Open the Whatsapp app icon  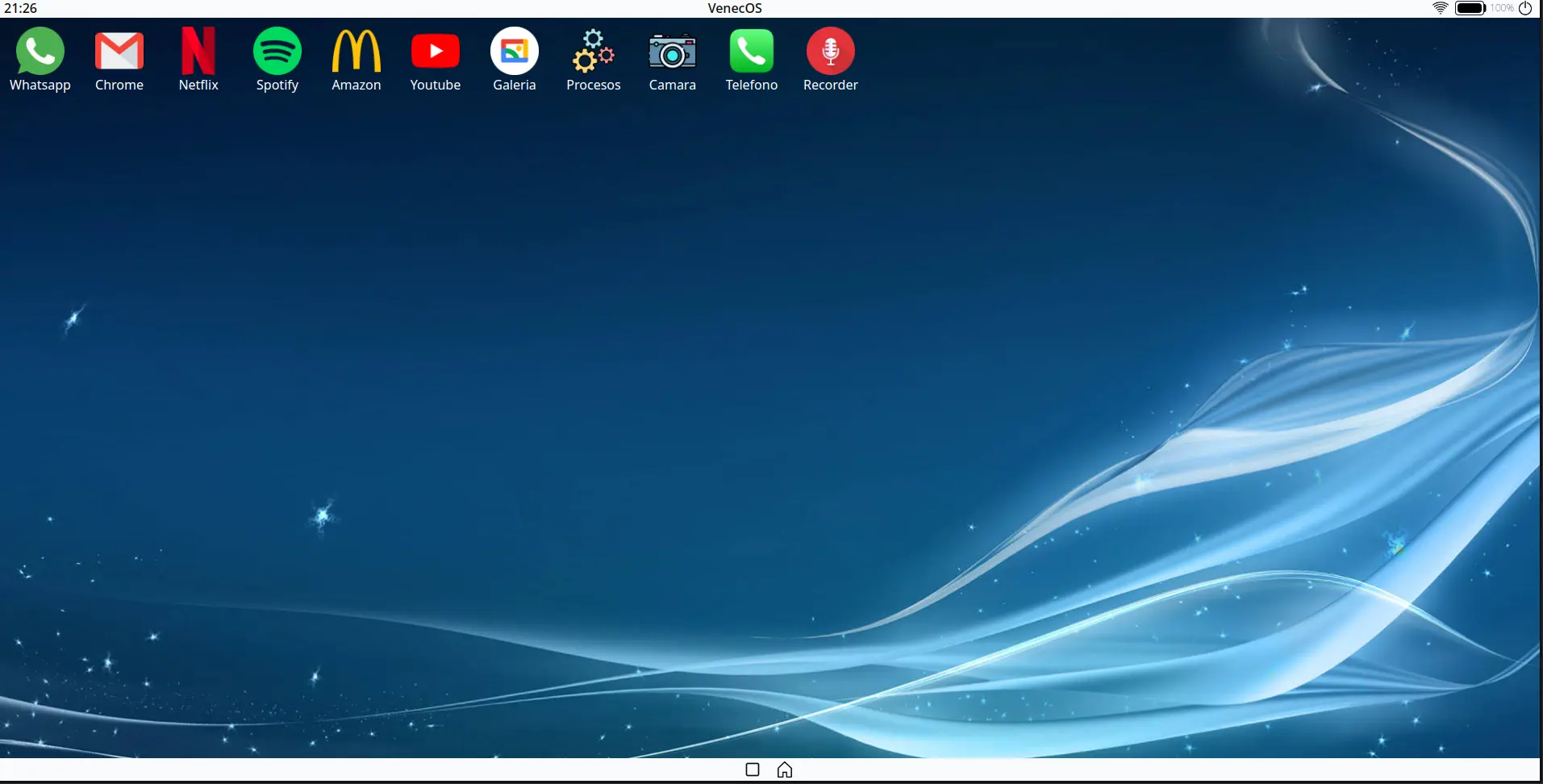tap(40, 52)
